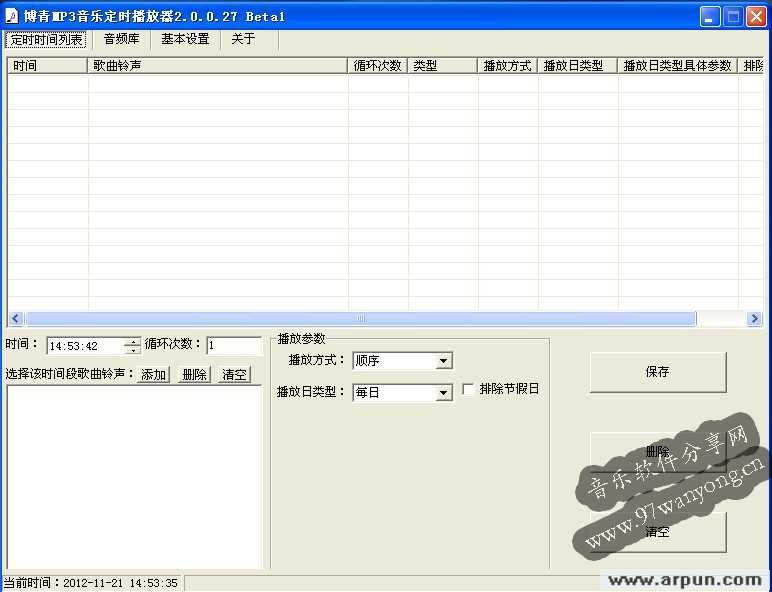
Task: Close the player window
Action: click(x=756, y=16)
